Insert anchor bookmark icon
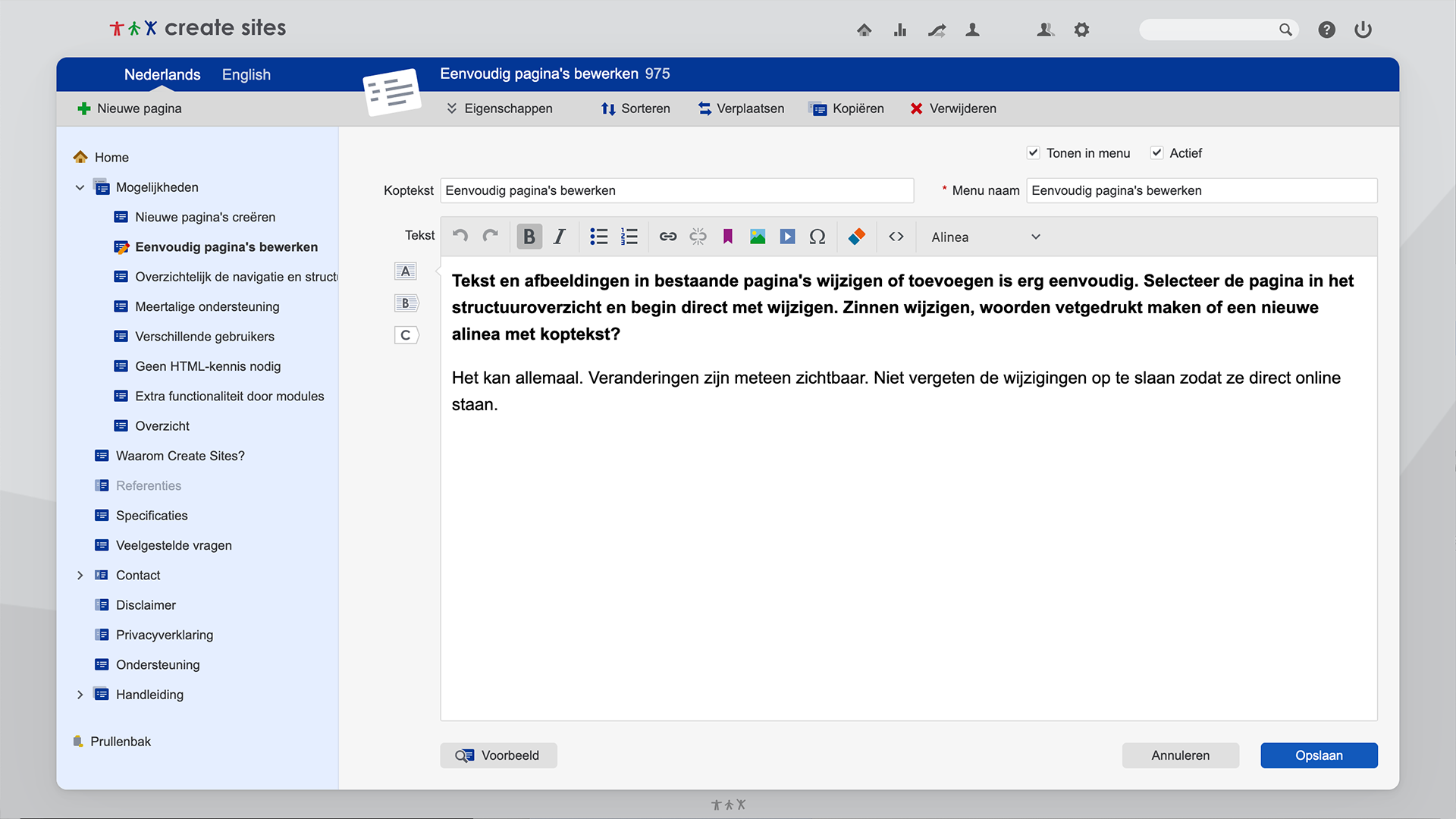The width and height of the screenshot is (1456, 819). [x=728, y=237]
